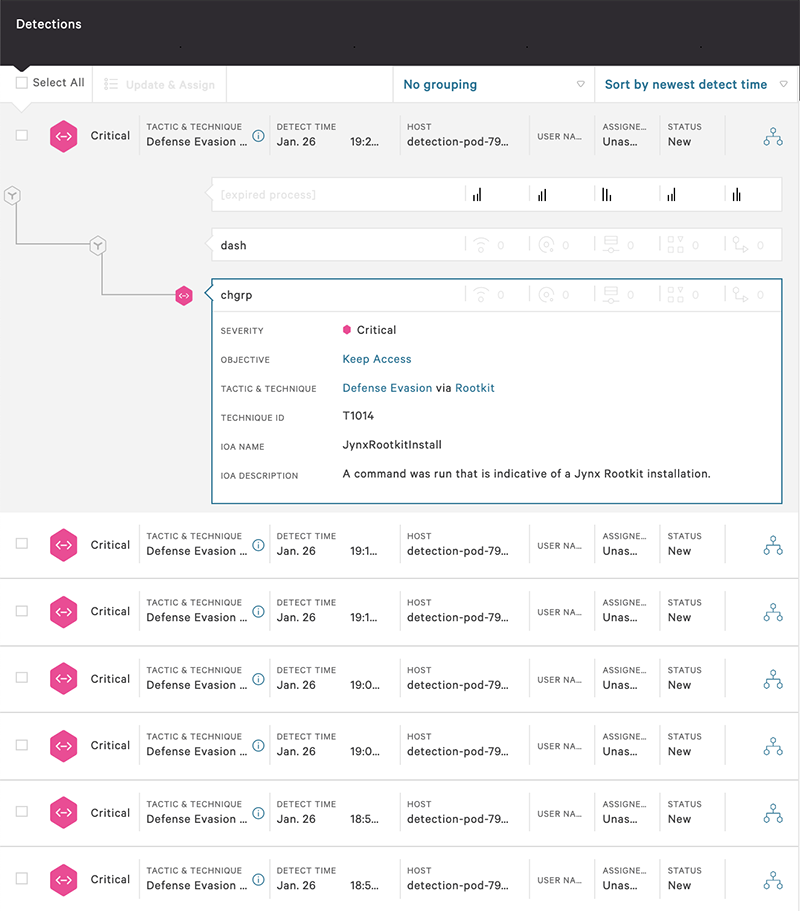
Task: Click the pink critical severity icon in last row
Action: point(64,880)
